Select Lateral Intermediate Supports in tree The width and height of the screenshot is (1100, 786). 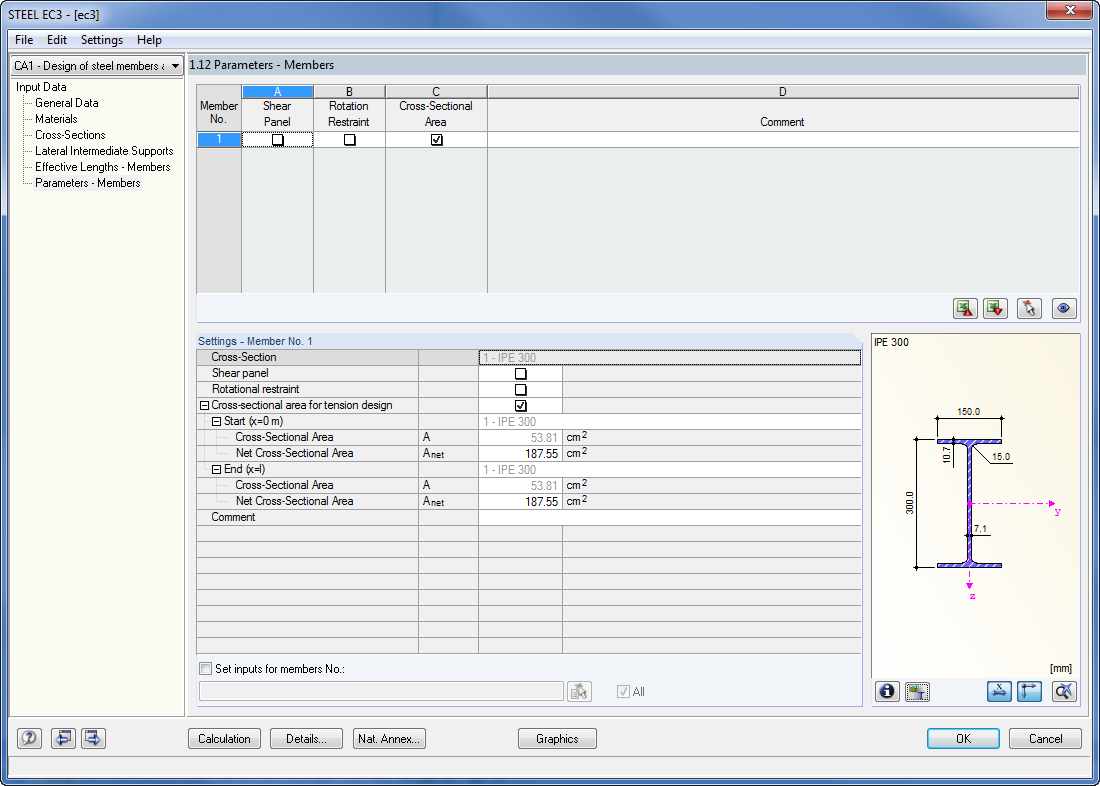(104, 151)
